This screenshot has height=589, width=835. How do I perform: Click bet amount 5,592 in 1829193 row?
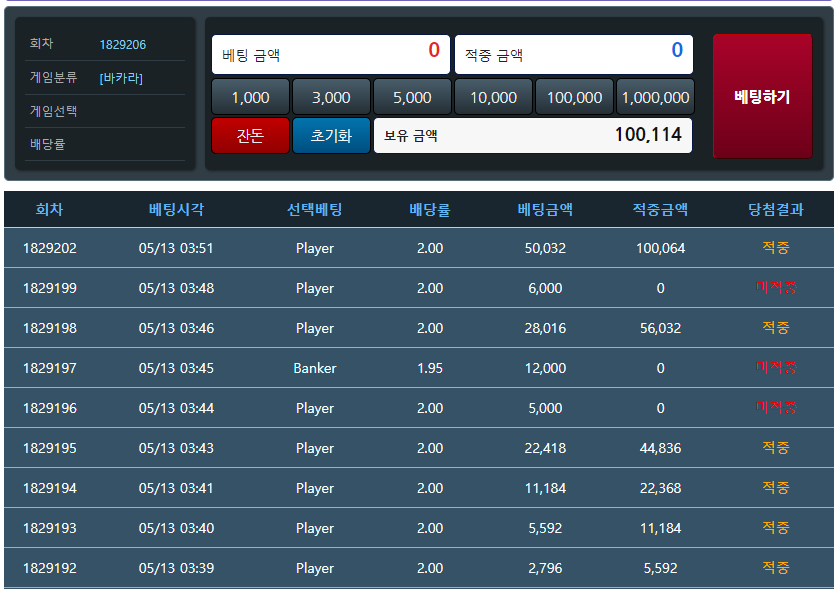(x=545, y=528)
